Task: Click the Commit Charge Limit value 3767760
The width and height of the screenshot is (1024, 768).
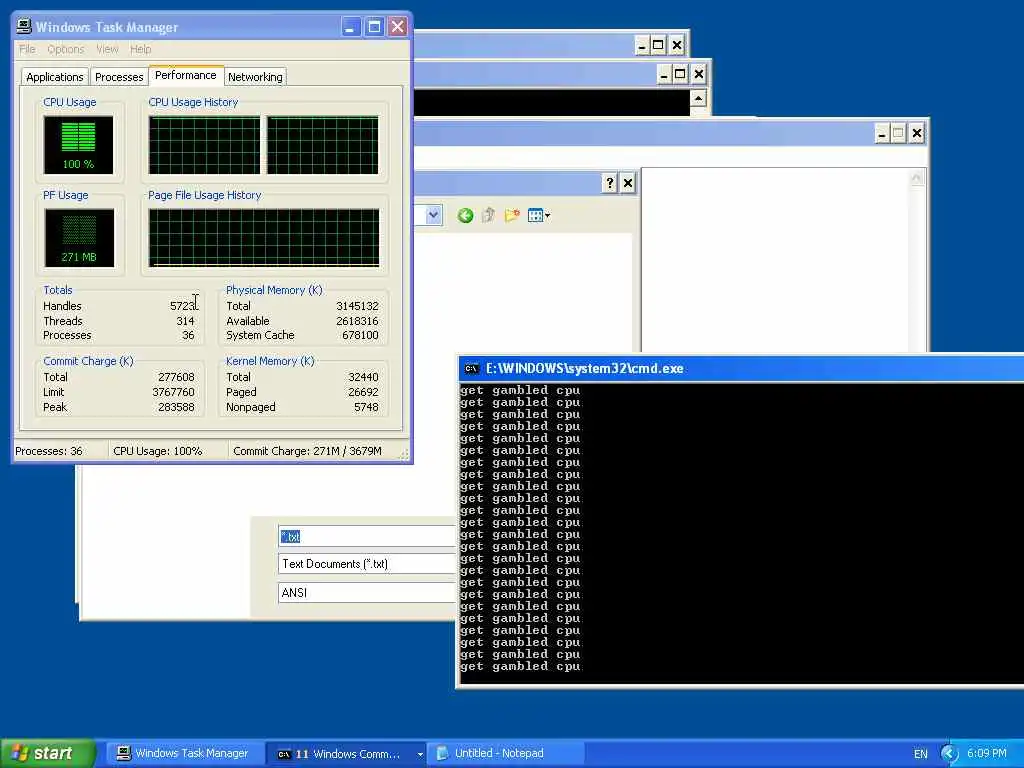Action: (x=173, y=392)
